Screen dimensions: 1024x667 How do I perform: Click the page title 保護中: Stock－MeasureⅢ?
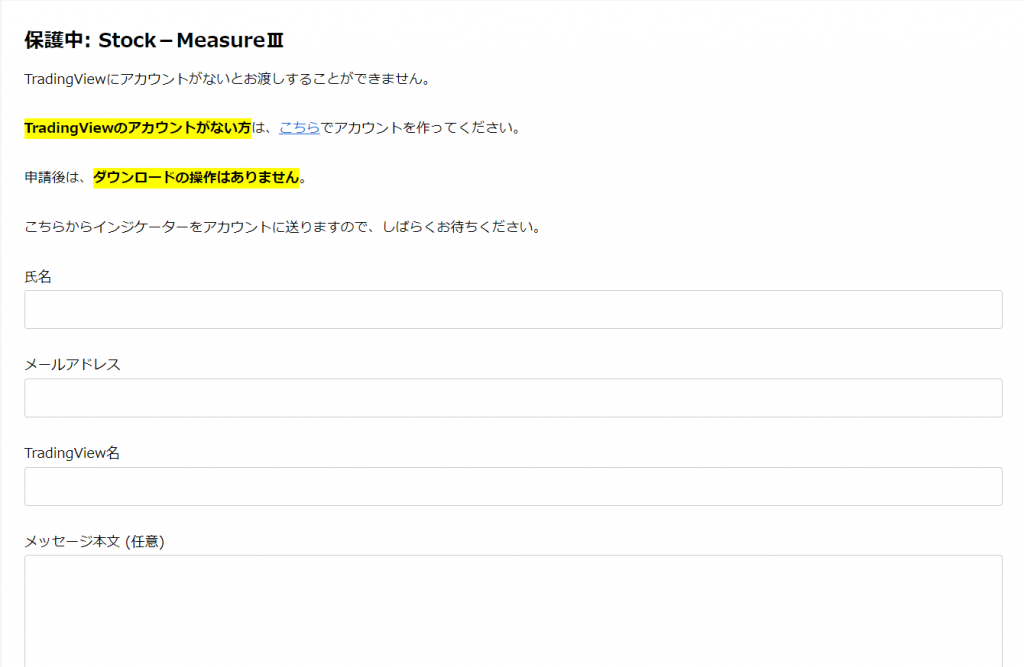154,41
